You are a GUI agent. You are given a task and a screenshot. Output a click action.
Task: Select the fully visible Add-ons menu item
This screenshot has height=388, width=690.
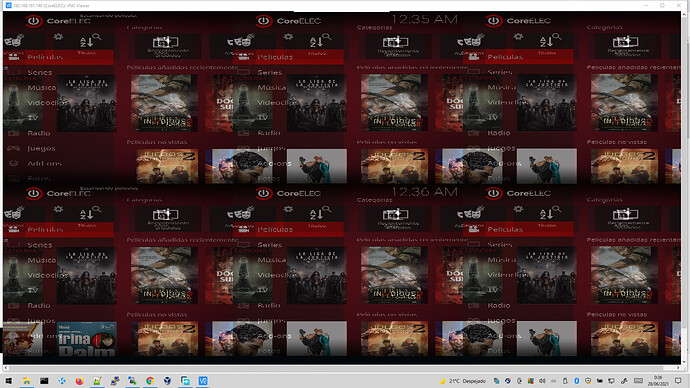(44, 164)
